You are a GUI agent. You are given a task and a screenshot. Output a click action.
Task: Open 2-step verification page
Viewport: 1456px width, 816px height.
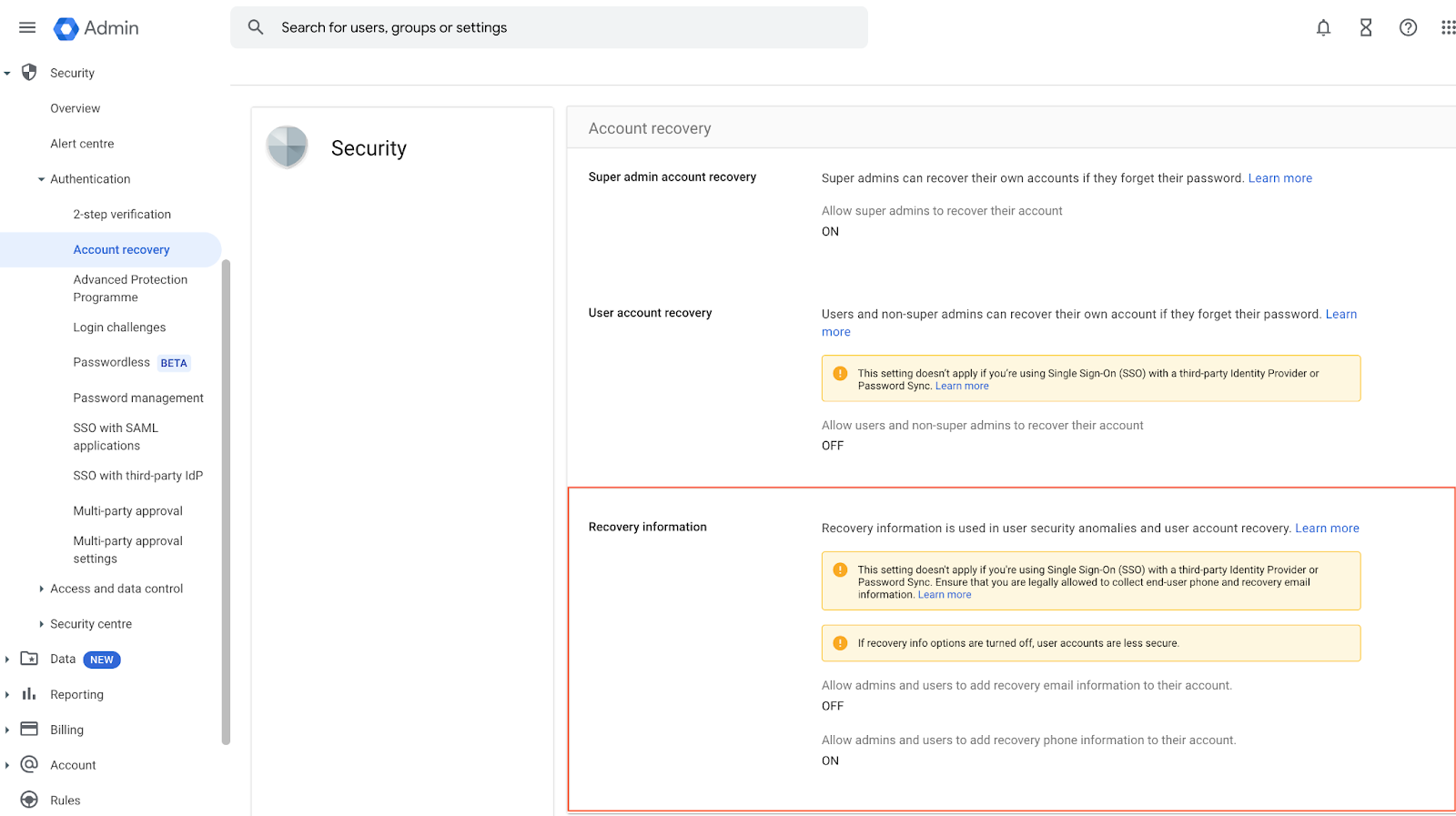tap(122, 215)
